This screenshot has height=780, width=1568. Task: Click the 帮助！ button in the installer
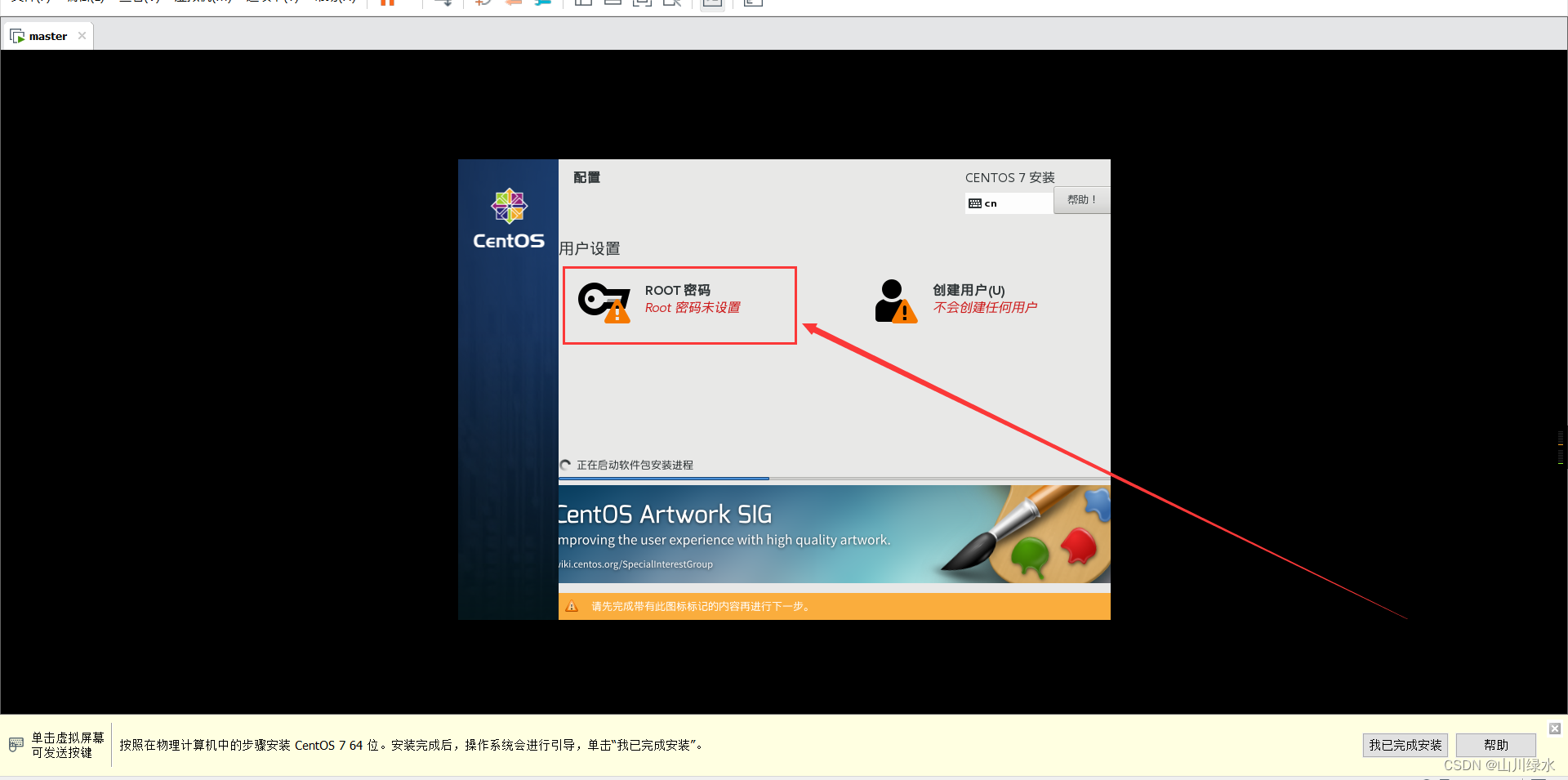click(1081, 200)
